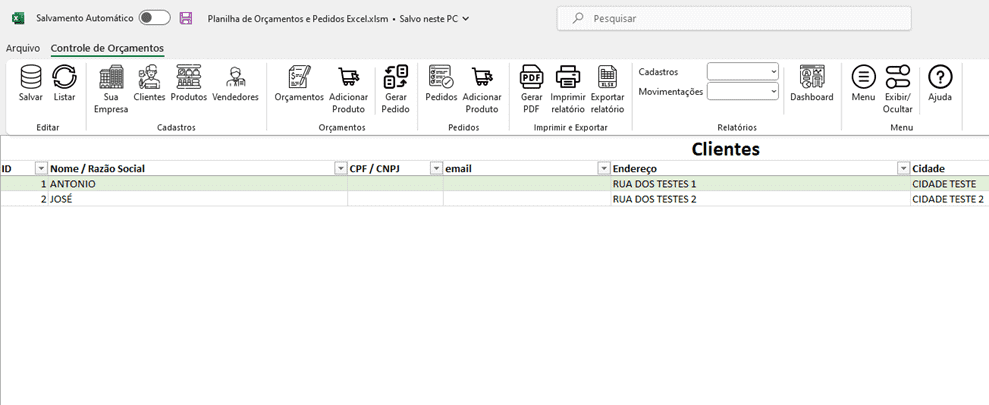Click the Gerar PDF icon

click(x=531, y=77)
